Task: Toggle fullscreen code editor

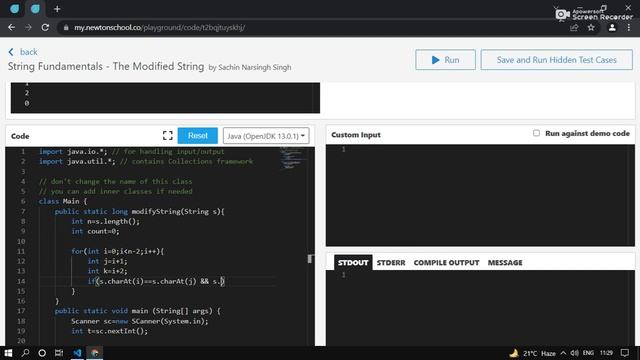Action: pyautogui.click(x=167, y=136)
